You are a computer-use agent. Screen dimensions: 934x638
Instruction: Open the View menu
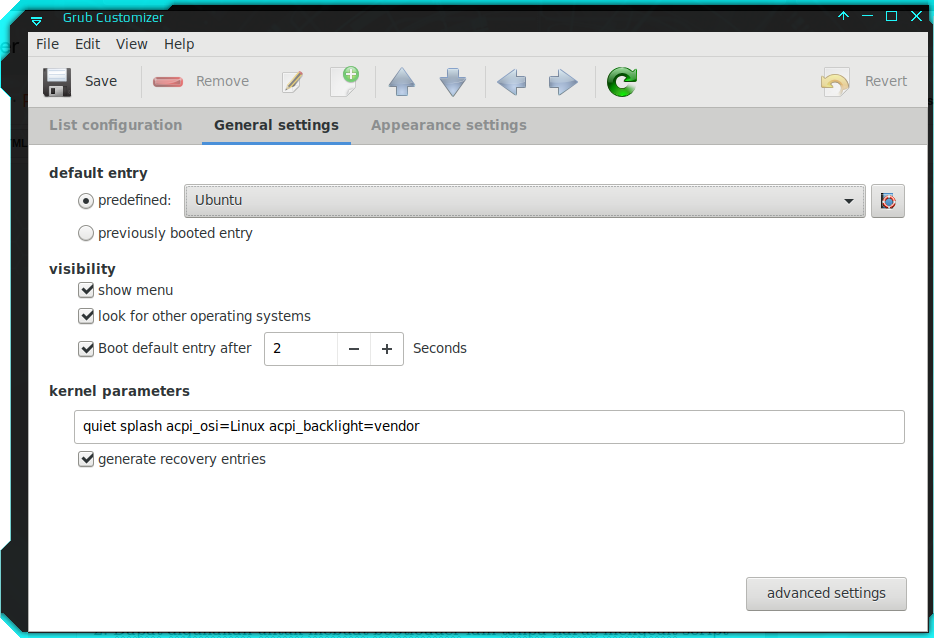(131, 44)
